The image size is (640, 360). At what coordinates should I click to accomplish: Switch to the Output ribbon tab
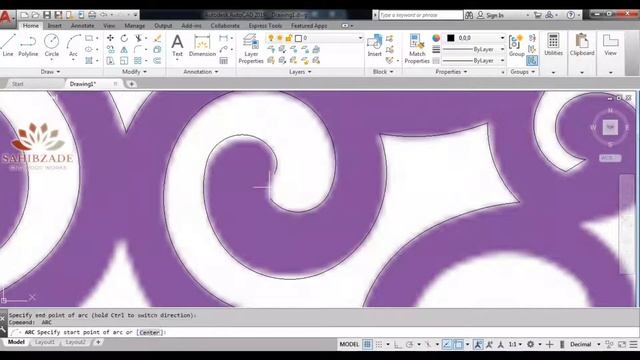click(163, 26)
